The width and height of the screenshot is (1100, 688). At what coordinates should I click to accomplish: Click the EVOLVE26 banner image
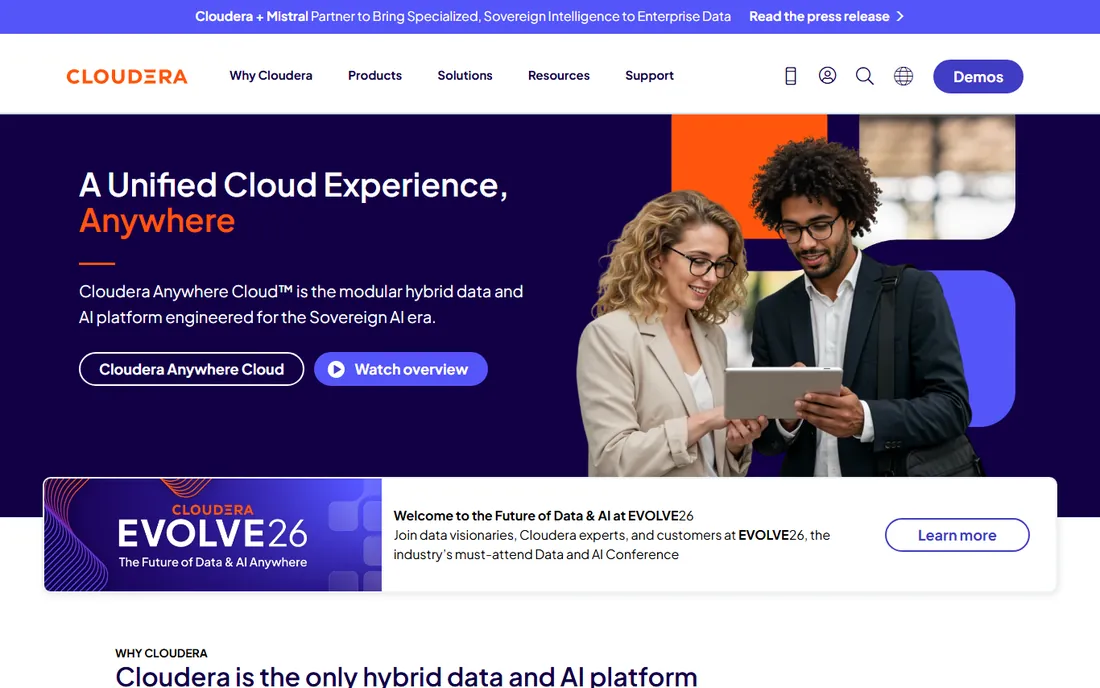[213, 535]
